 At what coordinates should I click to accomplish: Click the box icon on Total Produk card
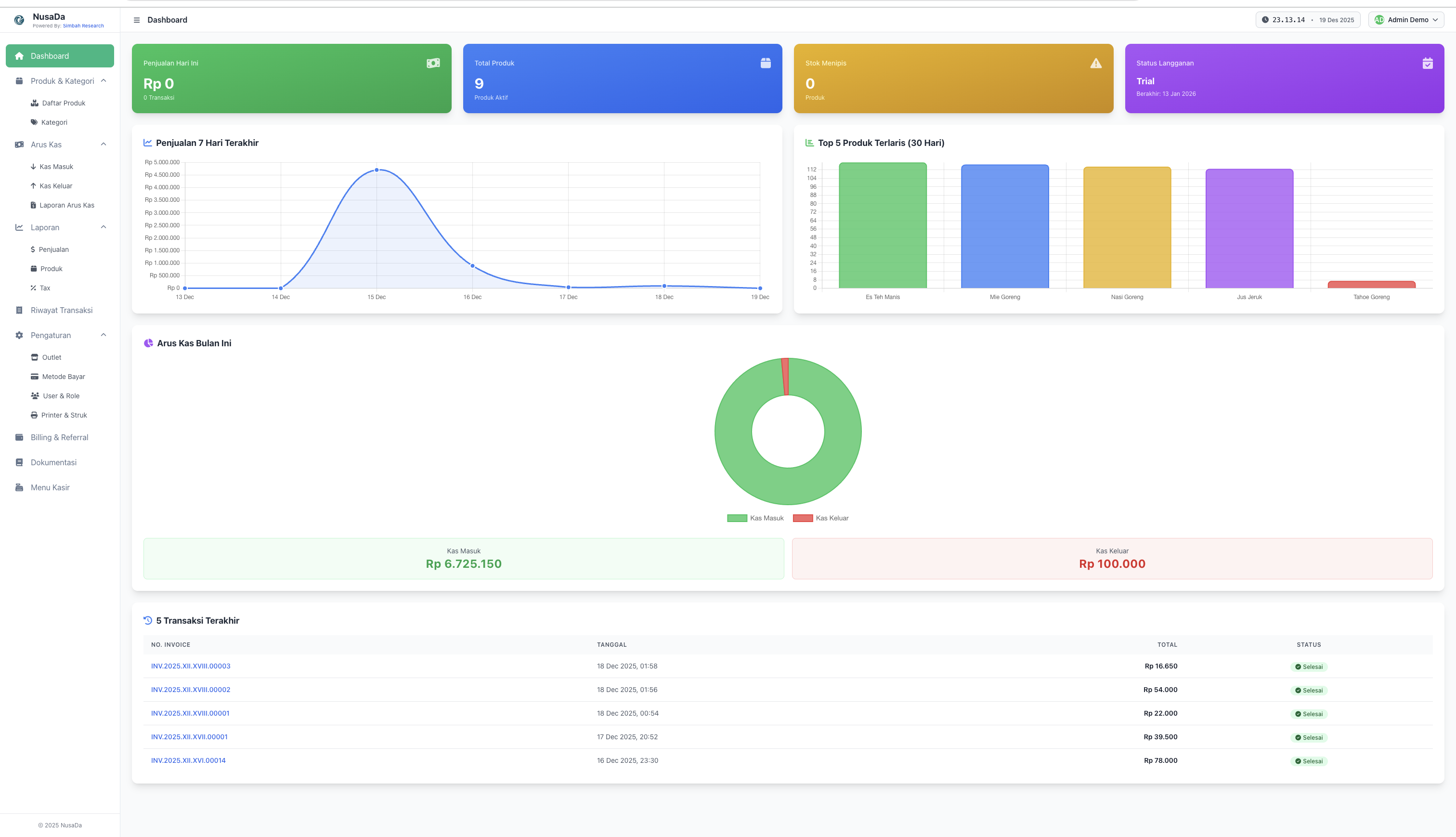point(766,63)
